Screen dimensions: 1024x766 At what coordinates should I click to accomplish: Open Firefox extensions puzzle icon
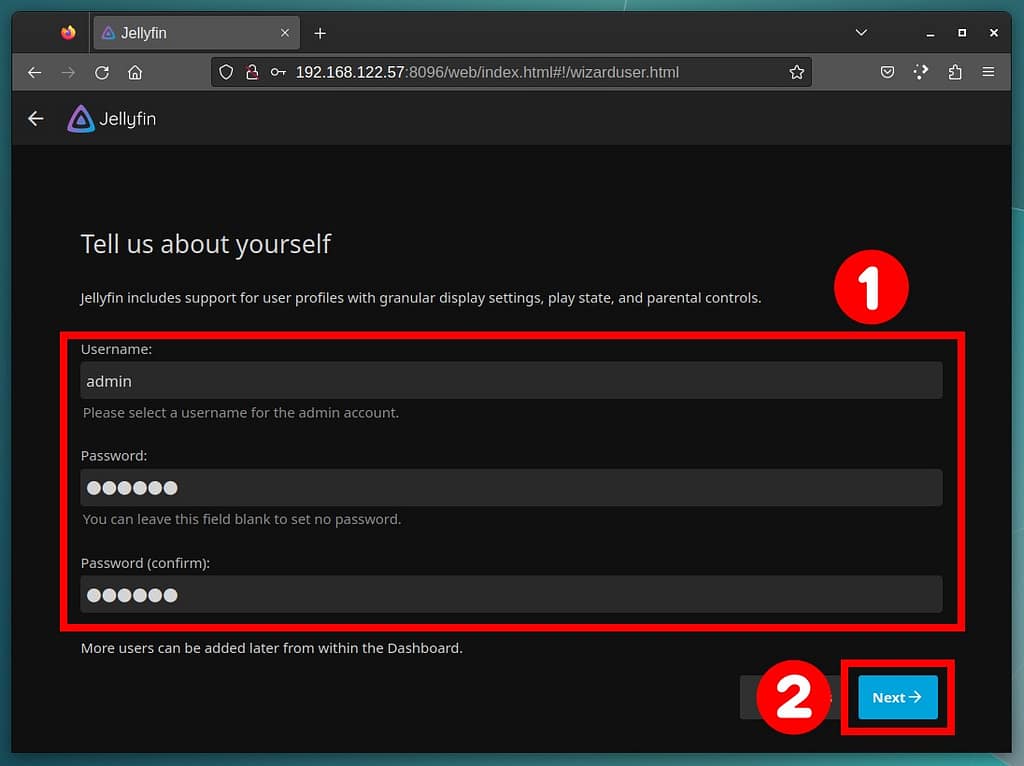tap(954, 73)
